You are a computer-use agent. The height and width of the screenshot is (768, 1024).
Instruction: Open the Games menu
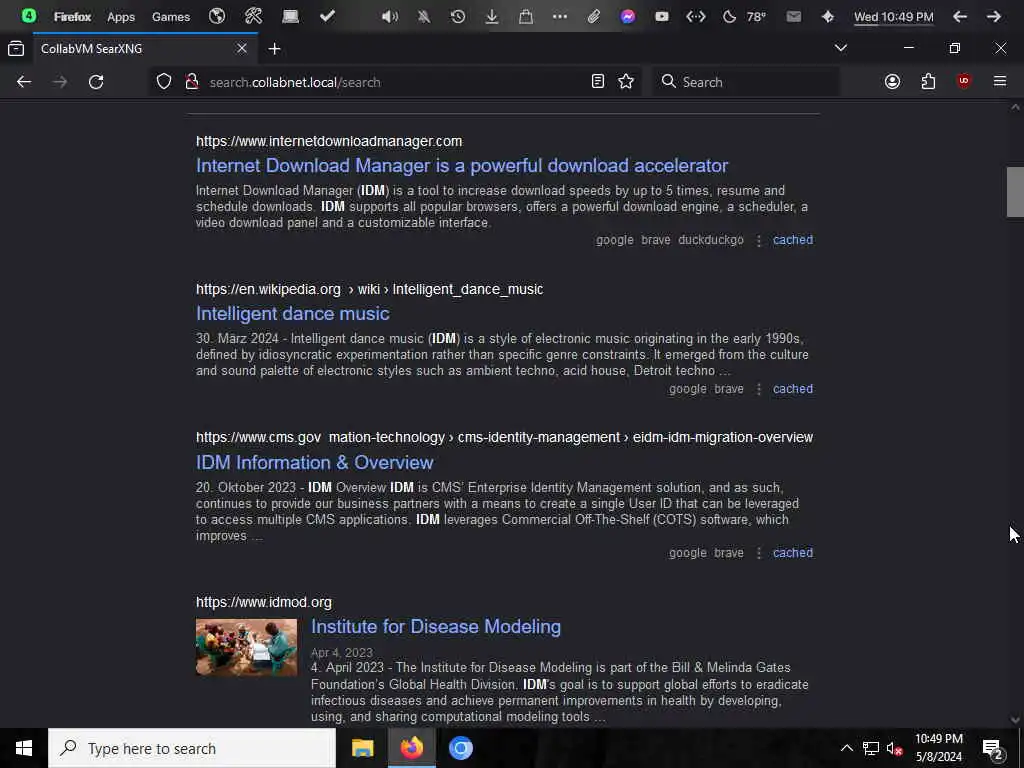[170, 16]
